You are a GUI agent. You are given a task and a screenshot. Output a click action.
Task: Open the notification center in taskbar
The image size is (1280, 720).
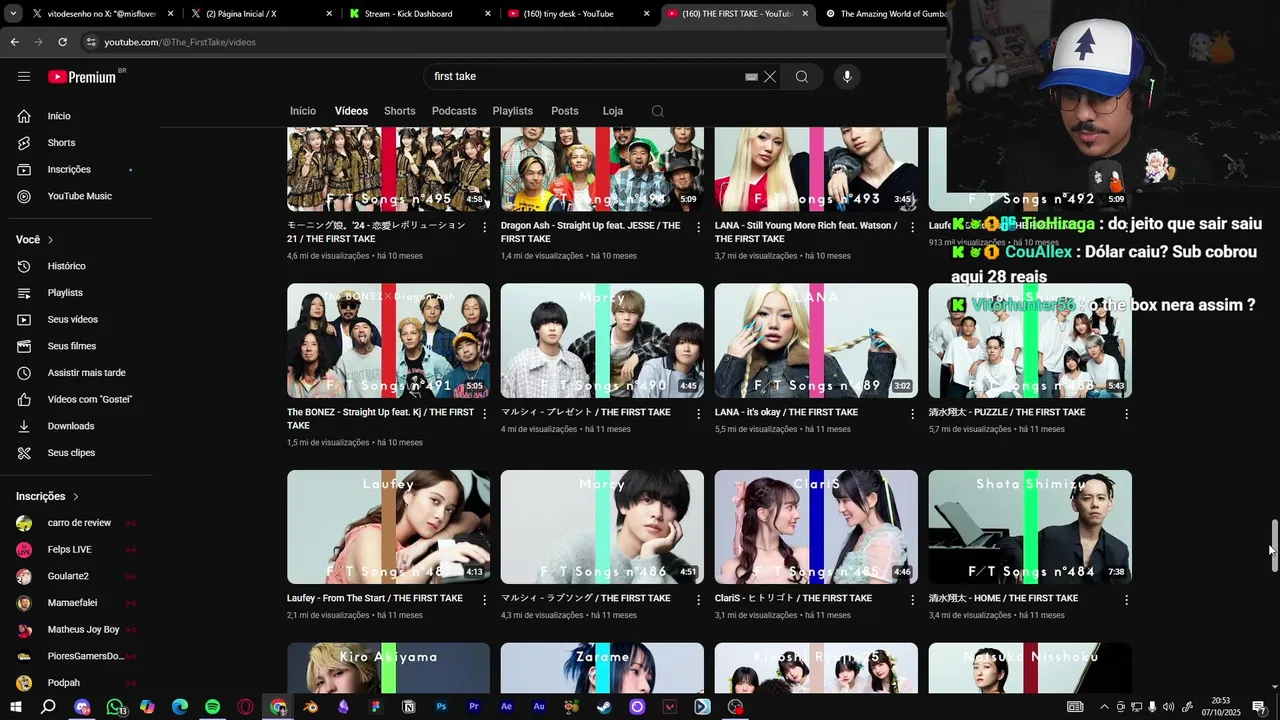[1259, 707]
